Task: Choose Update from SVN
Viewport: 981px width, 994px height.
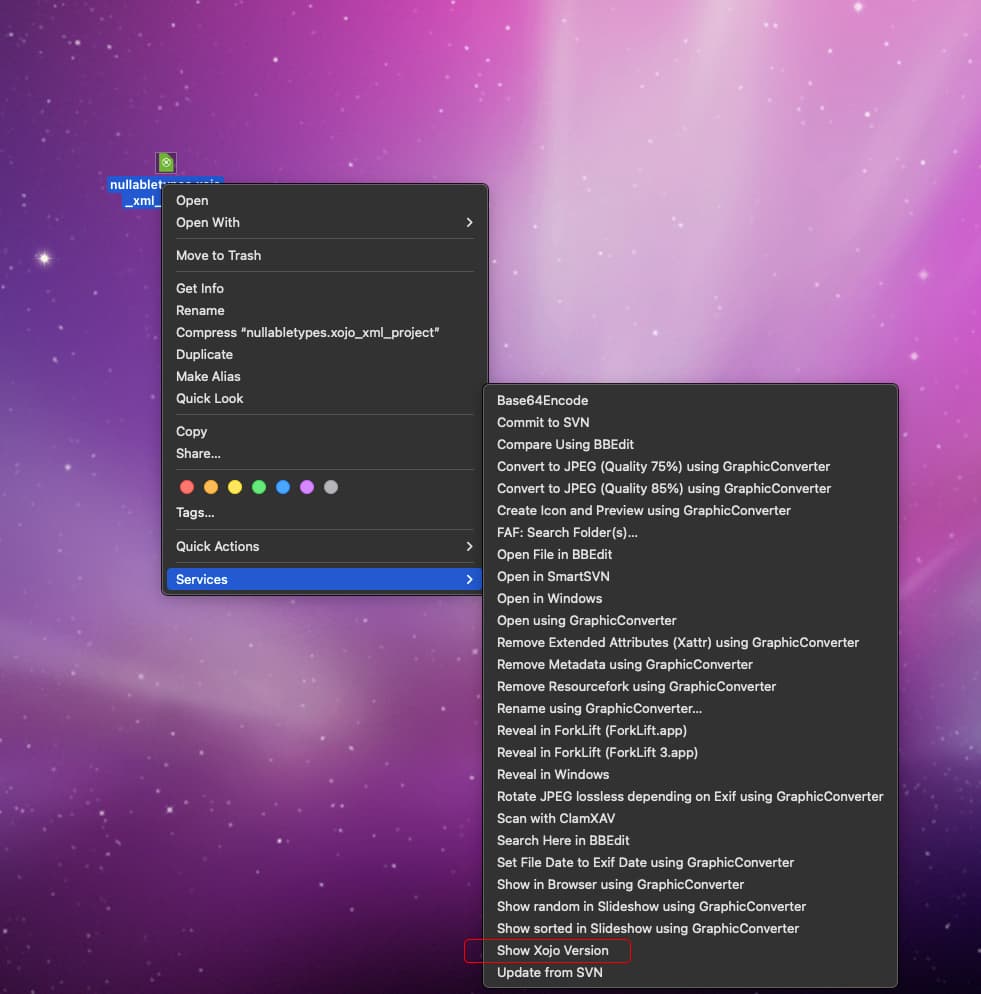Action: [x=690, y=973]
